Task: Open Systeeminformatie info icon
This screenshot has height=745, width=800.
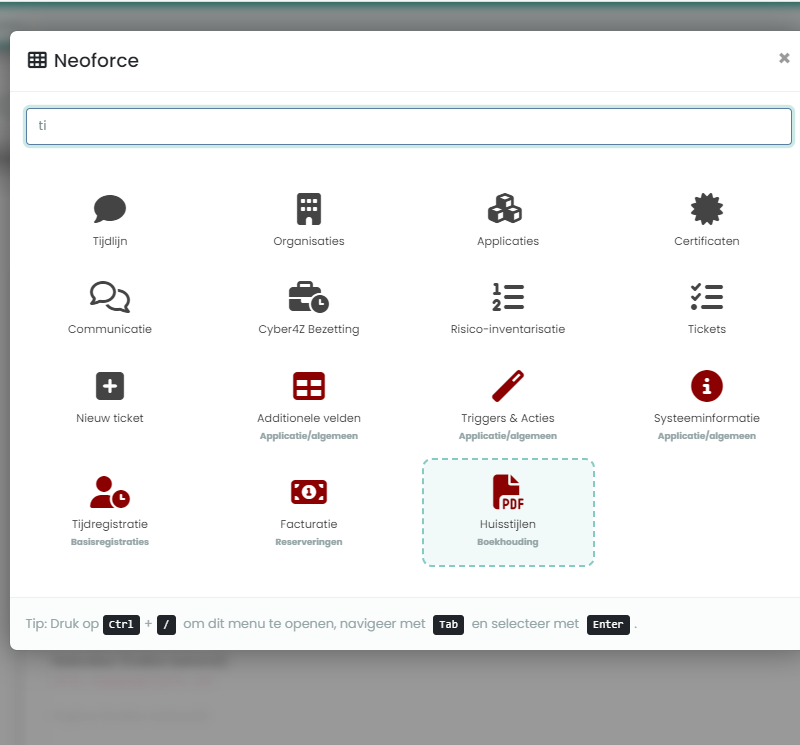Action: [x=706, y=386]
